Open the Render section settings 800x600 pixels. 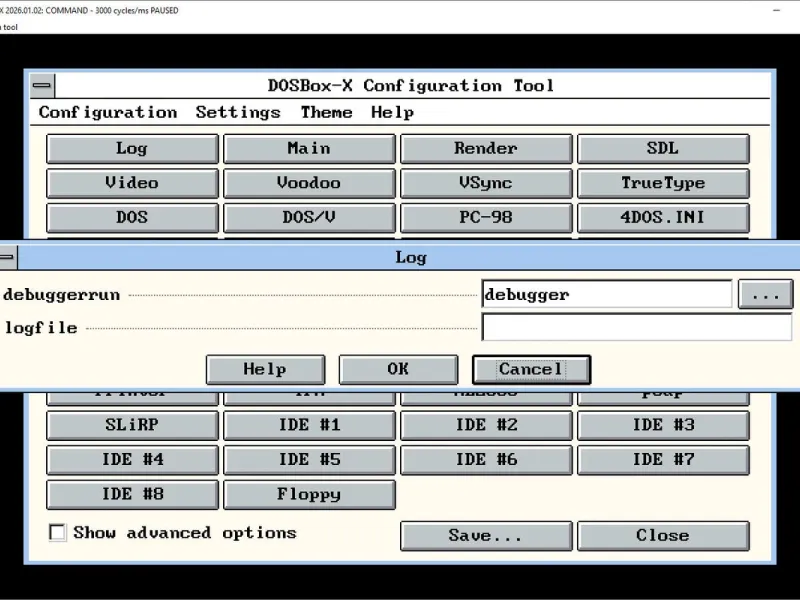(486, 148)
